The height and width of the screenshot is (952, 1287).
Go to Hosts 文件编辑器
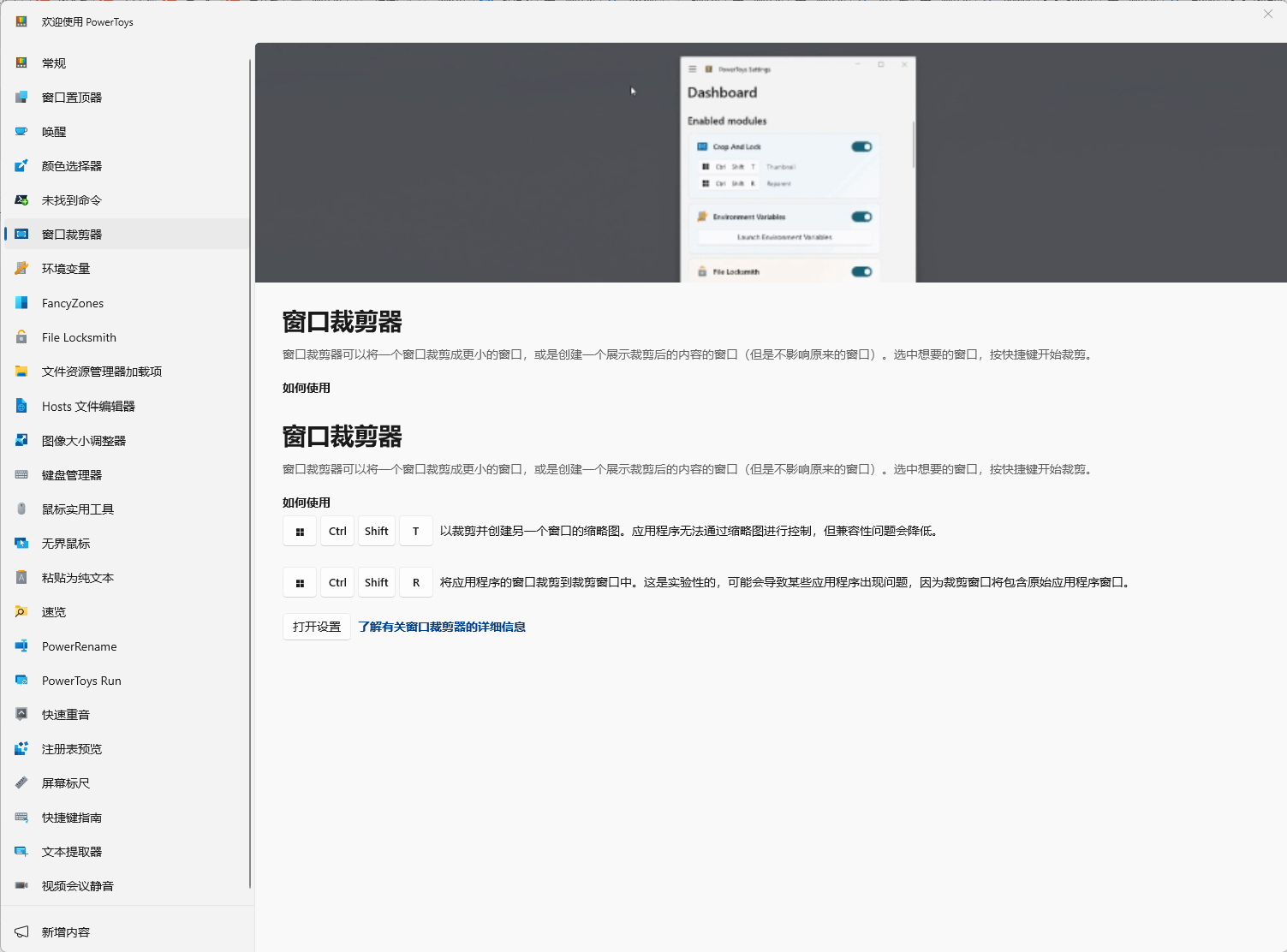pos(126,406)
